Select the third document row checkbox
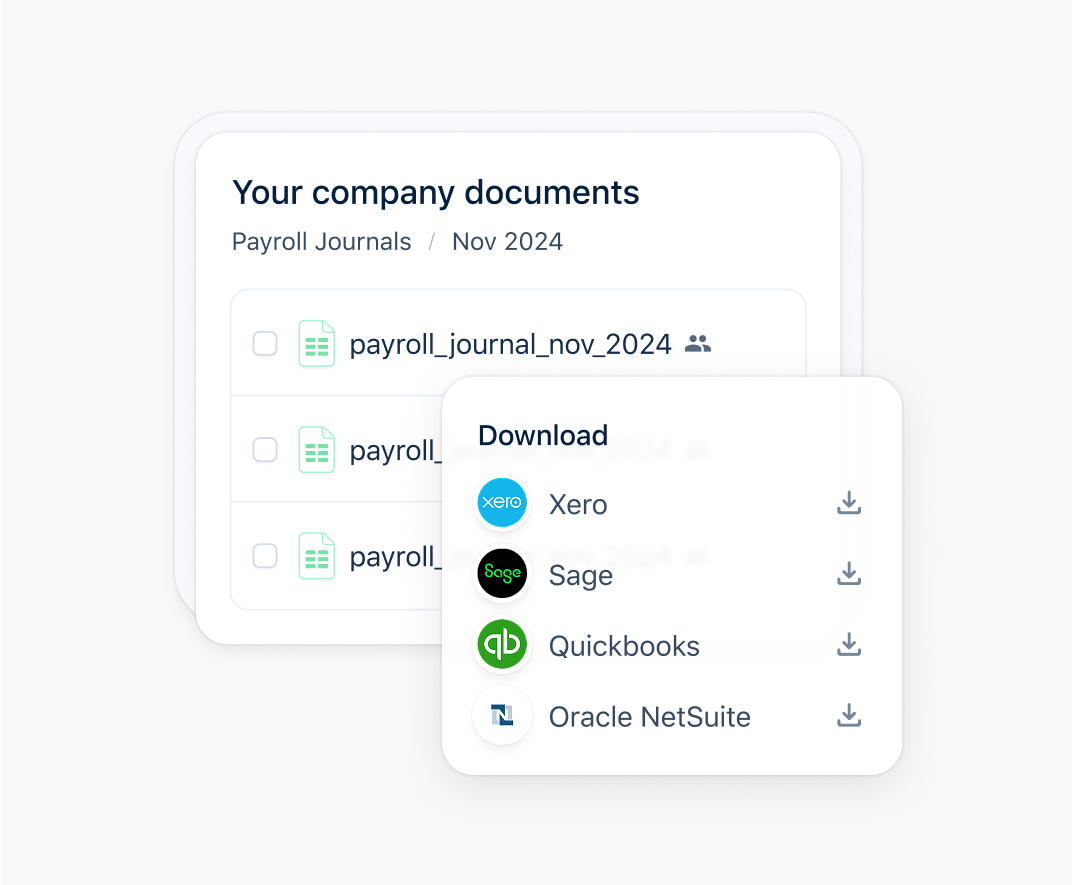 (265, 556)
